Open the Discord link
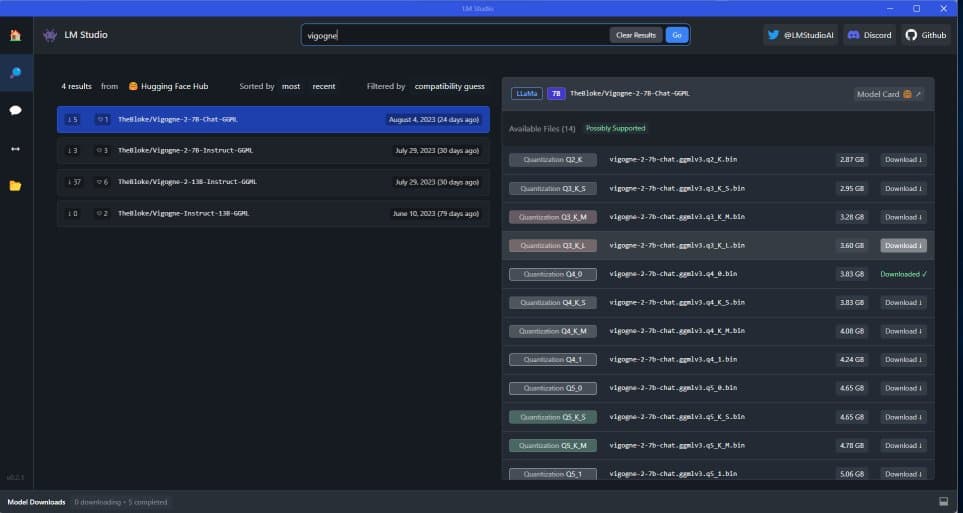The height and width of the screenshot is (513, 963). 869,35
